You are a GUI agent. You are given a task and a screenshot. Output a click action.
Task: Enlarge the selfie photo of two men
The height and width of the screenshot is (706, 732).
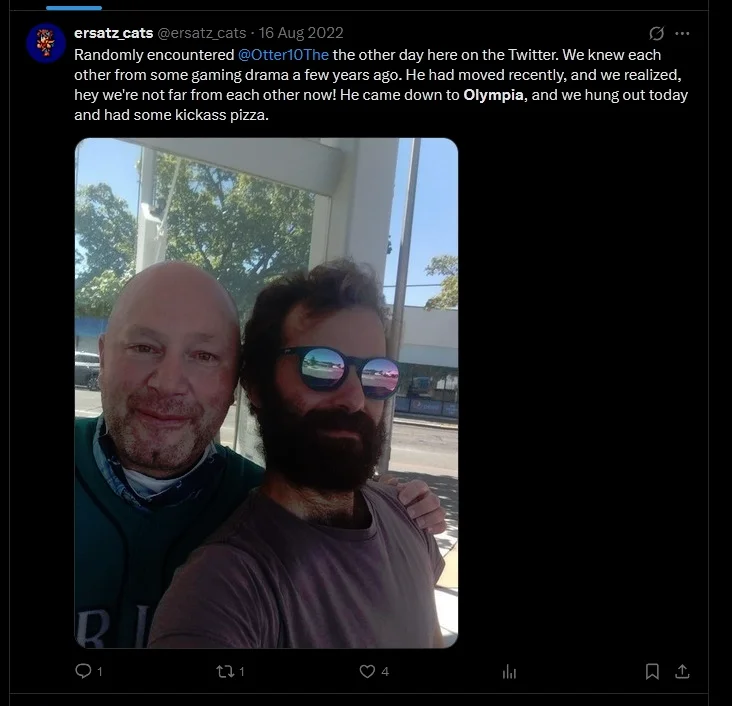pos(266,393)
